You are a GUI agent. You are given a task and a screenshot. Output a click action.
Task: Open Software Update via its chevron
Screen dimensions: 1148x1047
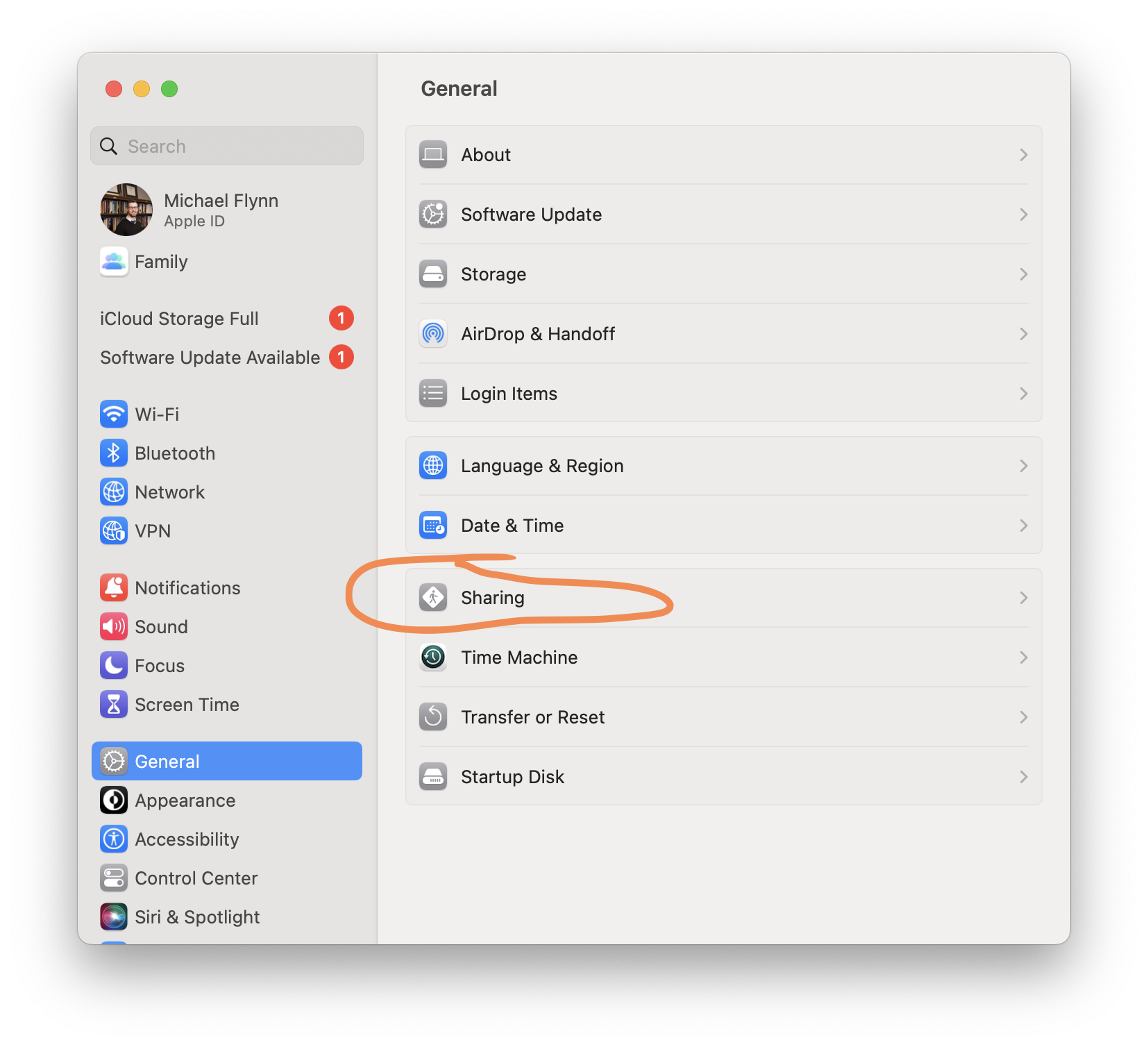click(1024, 215)
